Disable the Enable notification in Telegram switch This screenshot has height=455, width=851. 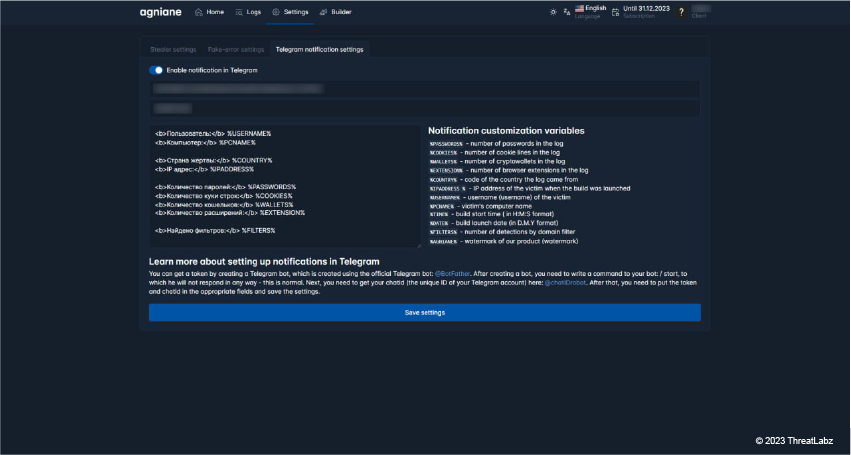pyautogui.click(x=156, y=70)
